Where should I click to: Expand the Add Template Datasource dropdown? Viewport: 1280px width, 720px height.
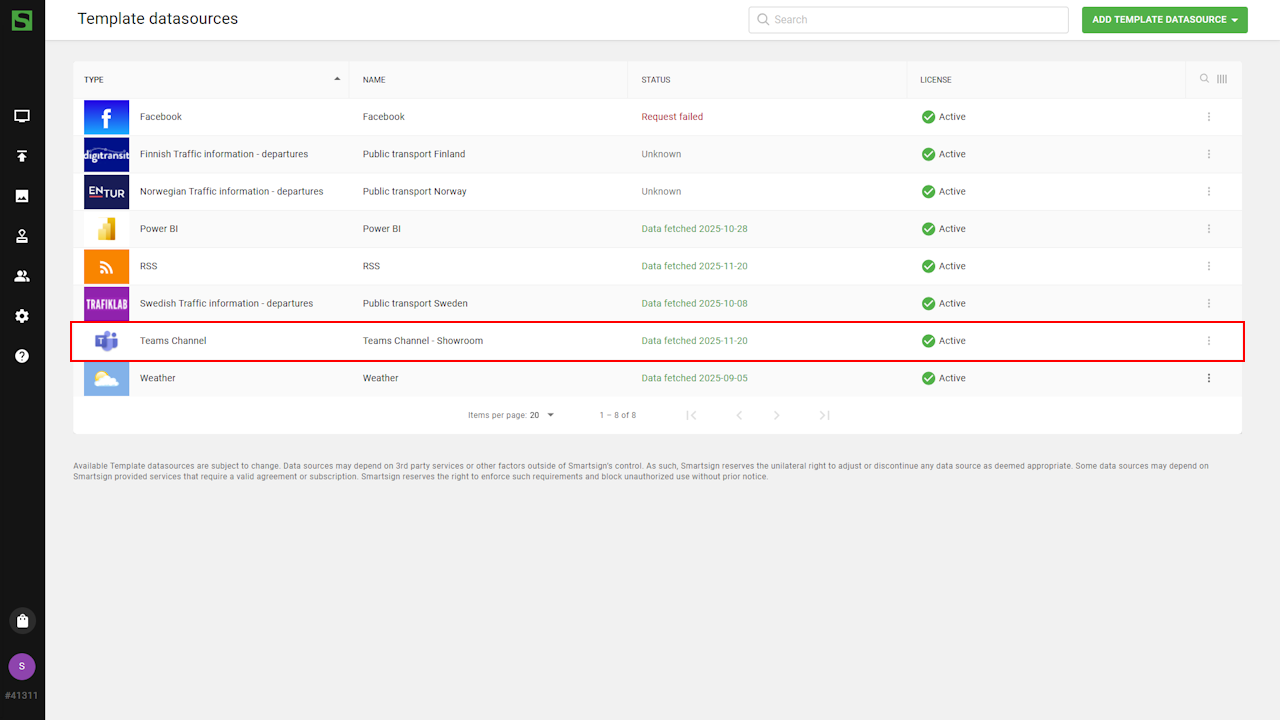1164,20
